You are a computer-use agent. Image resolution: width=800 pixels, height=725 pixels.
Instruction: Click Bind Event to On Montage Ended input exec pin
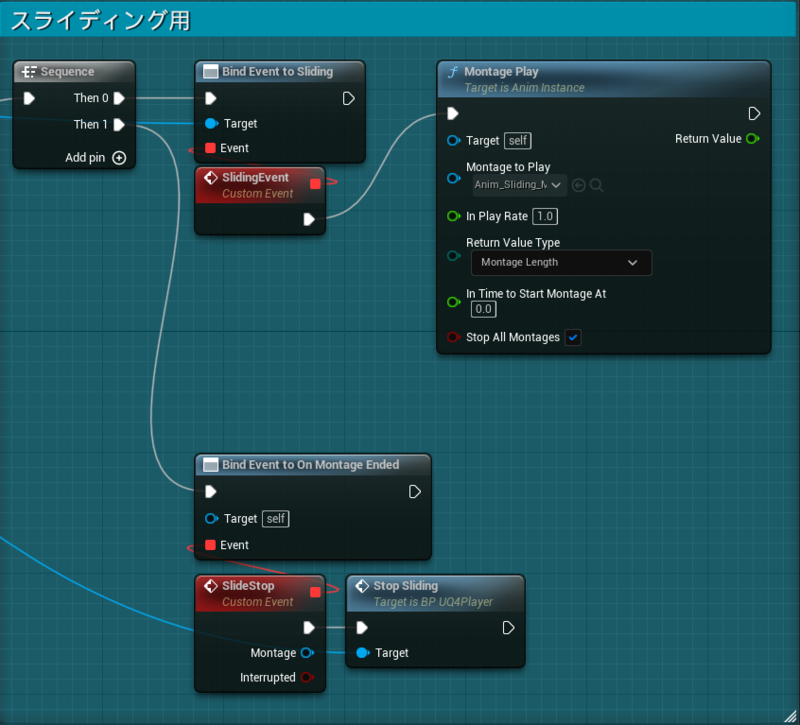[211, 491]
